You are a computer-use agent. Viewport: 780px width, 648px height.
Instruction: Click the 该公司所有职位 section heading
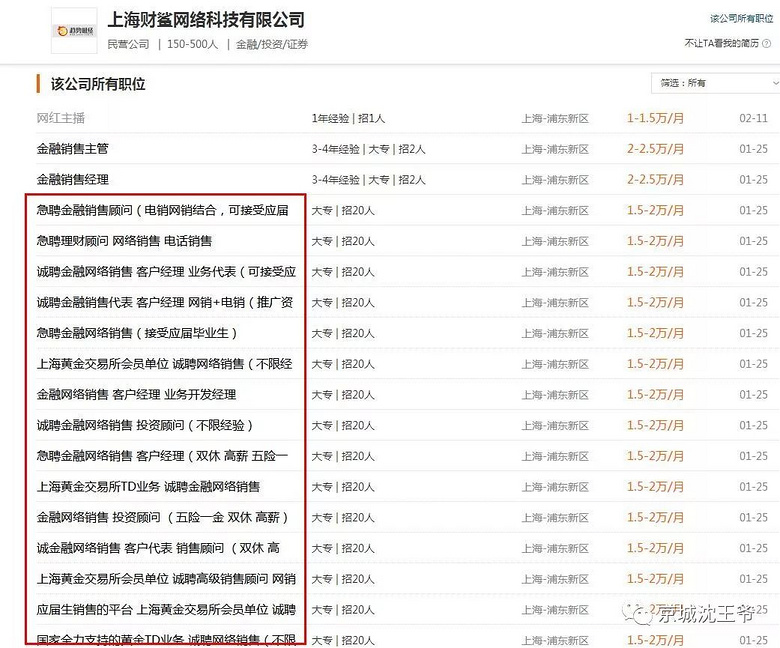(98, 84)
